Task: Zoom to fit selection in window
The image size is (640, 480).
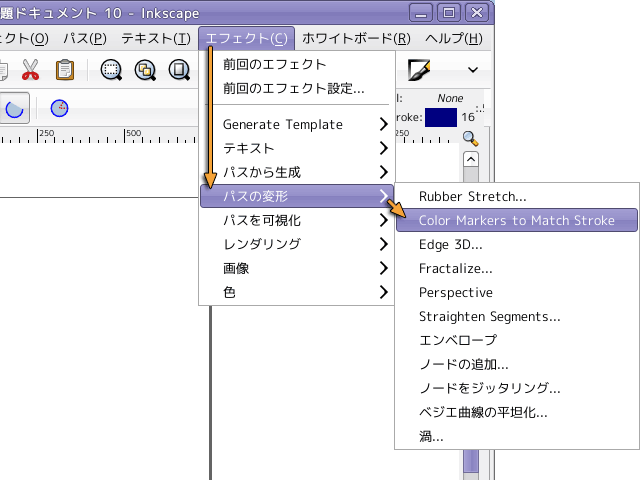Action: (111, 70)
